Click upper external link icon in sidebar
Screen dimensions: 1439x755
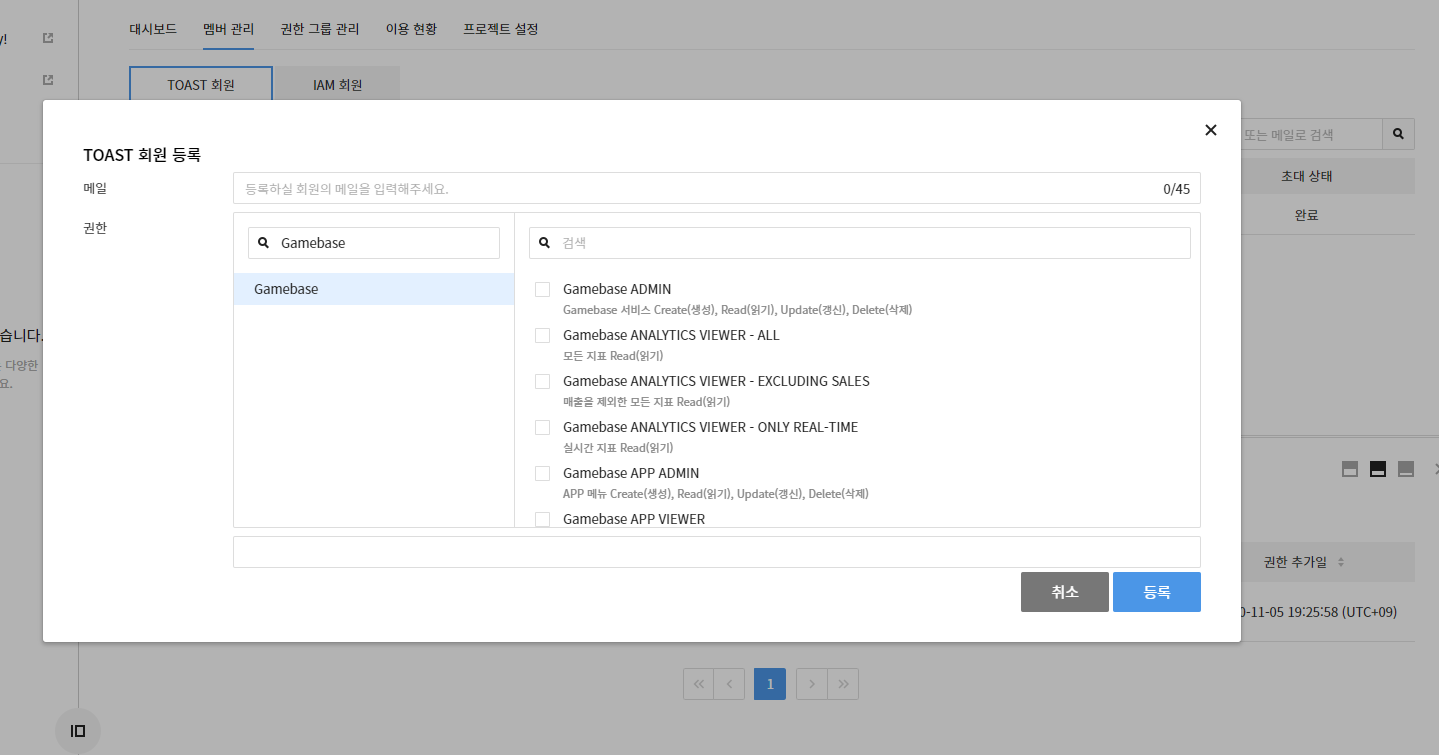[x=48, y=38]
